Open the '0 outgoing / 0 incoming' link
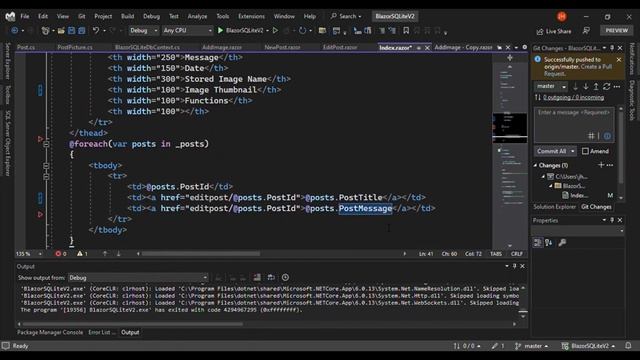640x360 pixels. (x=573, y=97)
